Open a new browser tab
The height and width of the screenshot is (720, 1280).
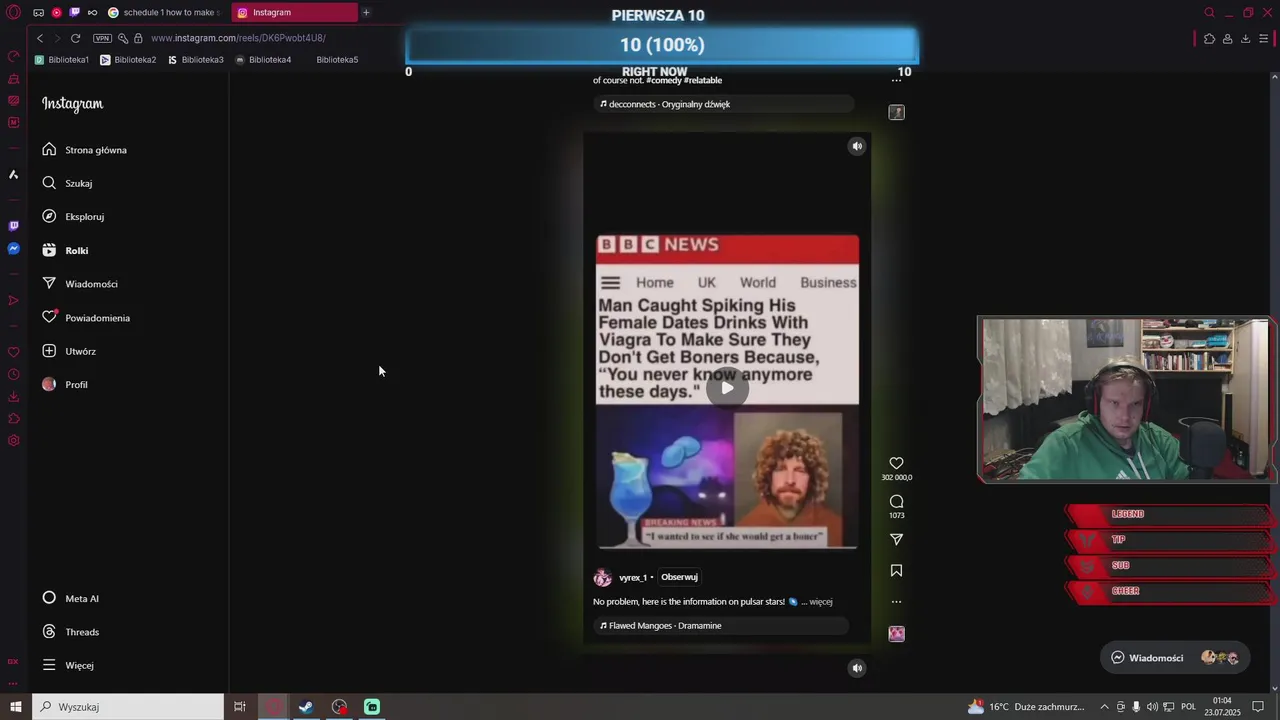tap(366, 13)
